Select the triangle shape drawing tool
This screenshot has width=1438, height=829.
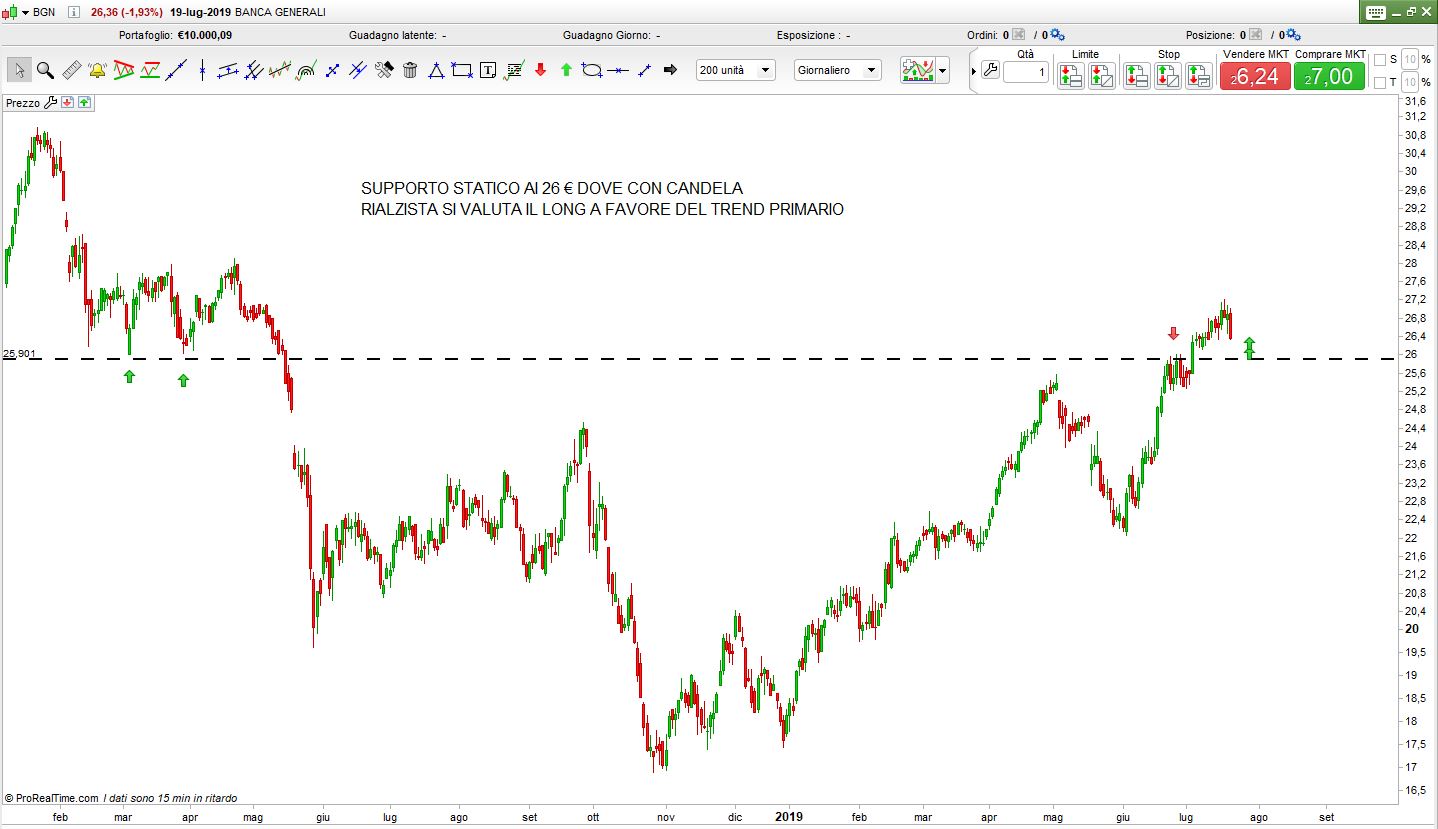[436, 70]
